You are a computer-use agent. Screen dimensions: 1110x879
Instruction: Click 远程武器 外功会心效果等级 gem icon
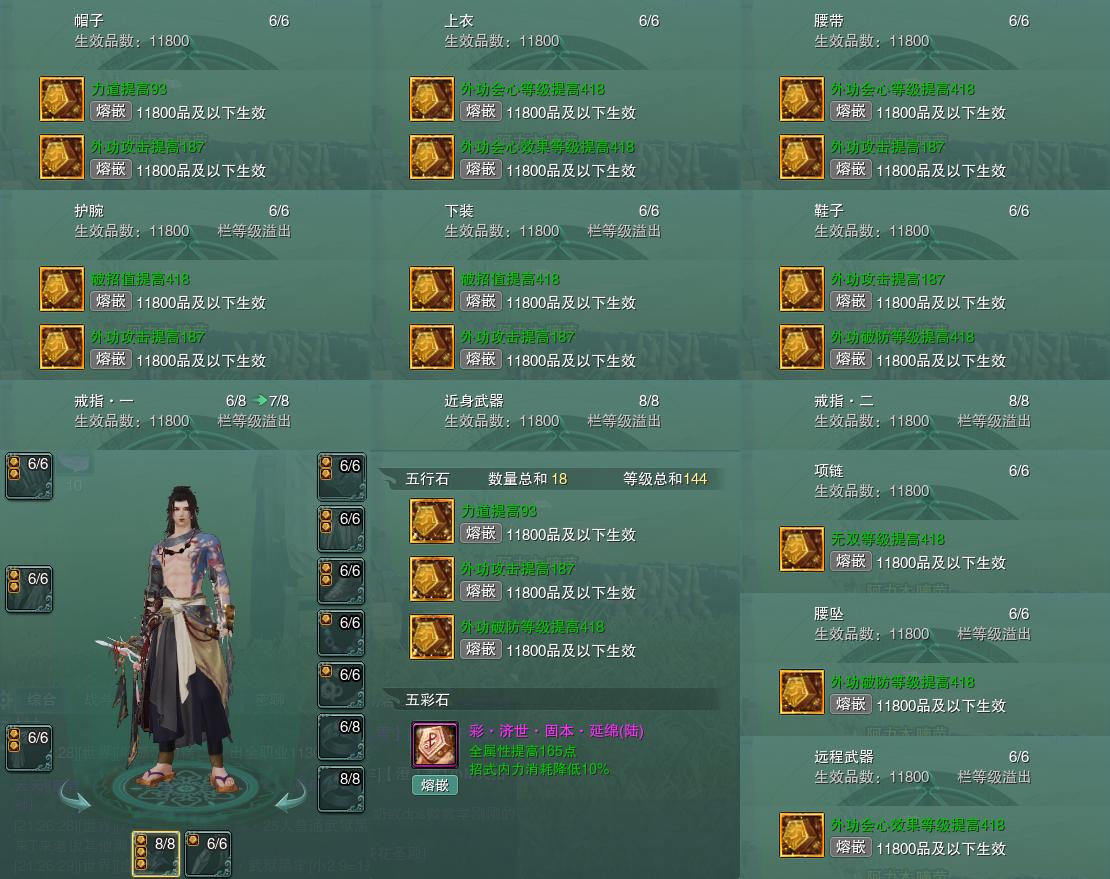(802, 834)
